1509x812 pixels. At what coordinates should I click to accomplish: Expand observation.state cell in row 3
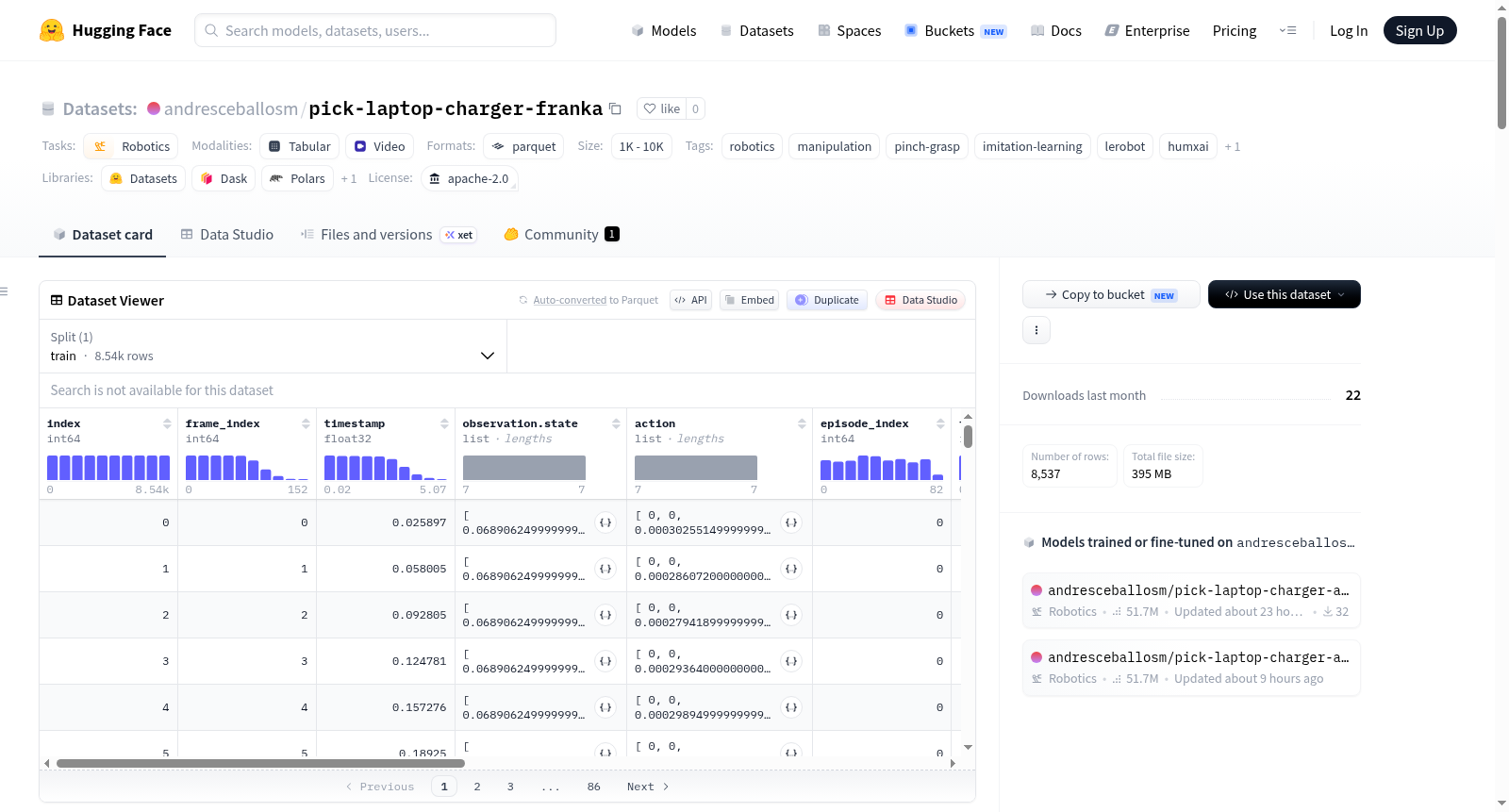[x=605, y=661]
